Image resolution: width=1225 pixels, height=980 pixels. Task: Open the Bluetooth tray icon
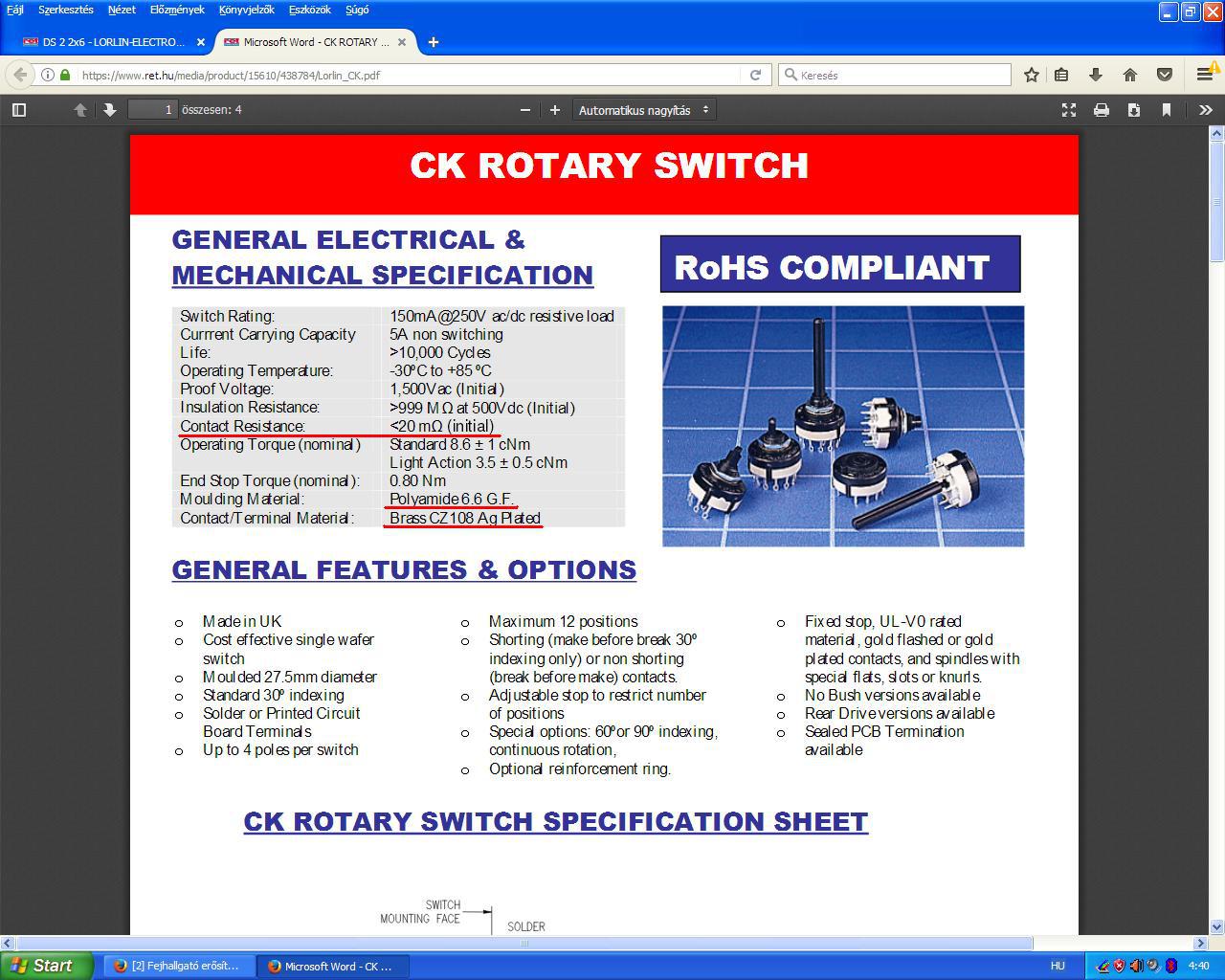pyautogui.click(x=1170, y=966)
